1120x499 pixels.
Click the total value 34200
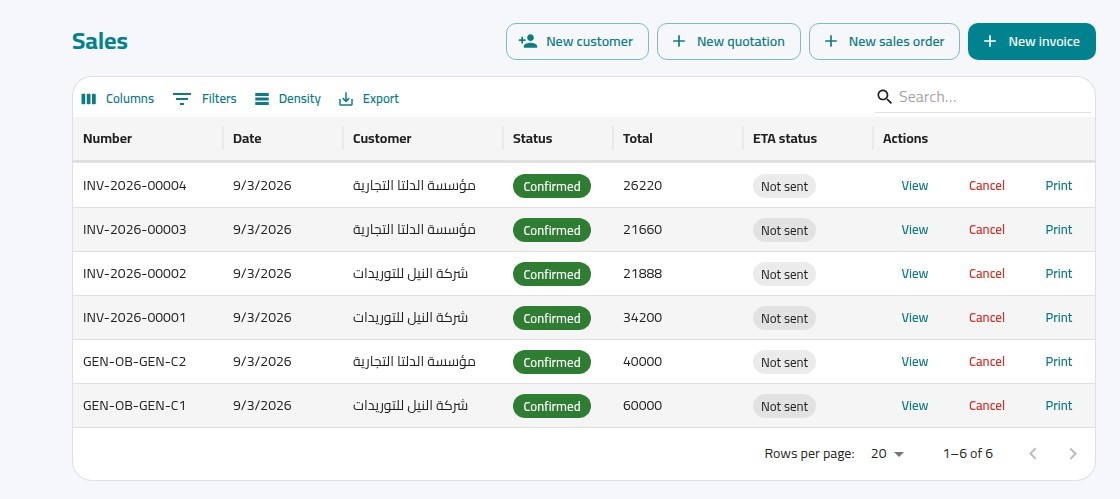[642, 318]
